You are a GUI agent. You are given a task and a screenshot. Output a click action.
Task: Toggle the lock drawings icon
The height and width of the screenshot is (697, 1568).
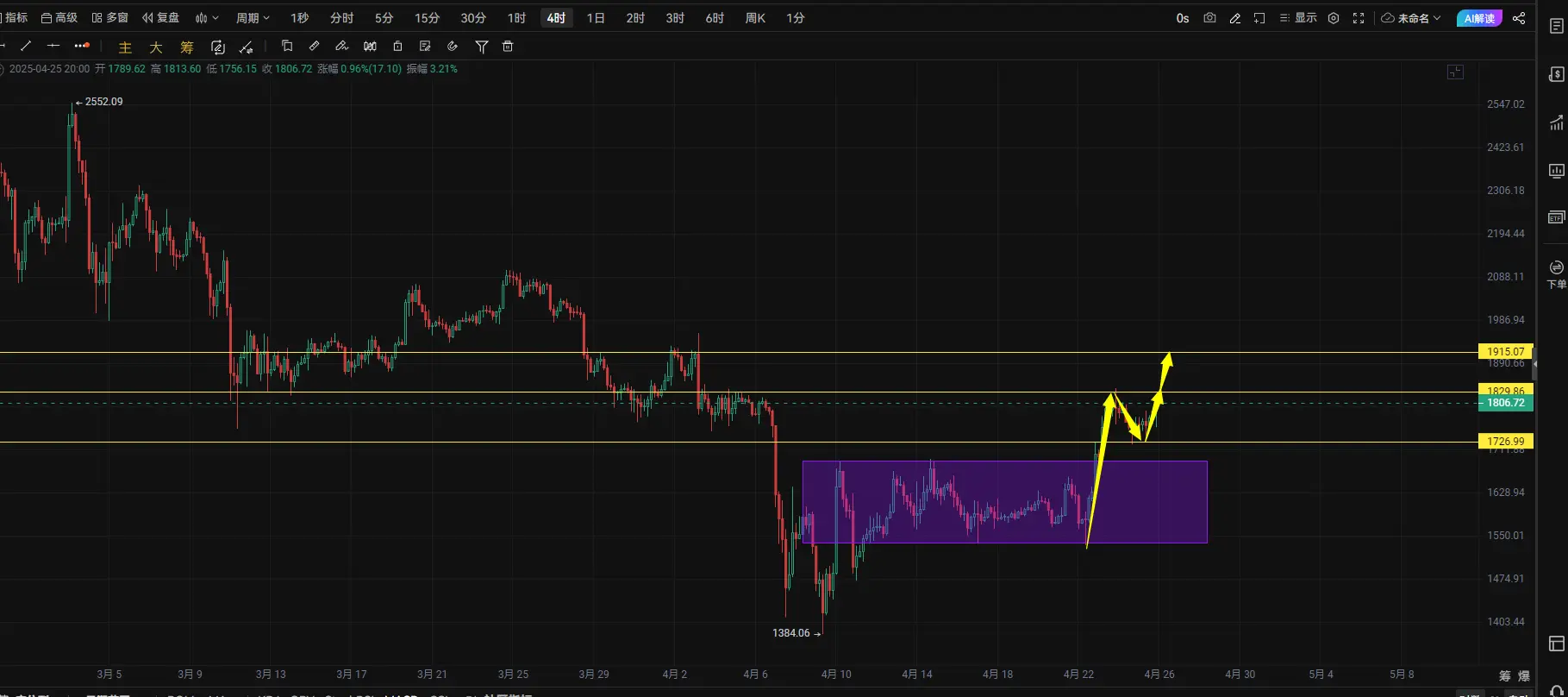coord(397,46)
